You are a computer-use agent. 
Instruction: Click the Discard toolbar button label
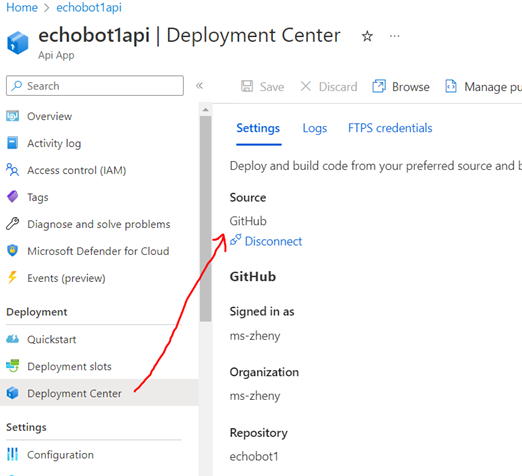coord(338,87)
